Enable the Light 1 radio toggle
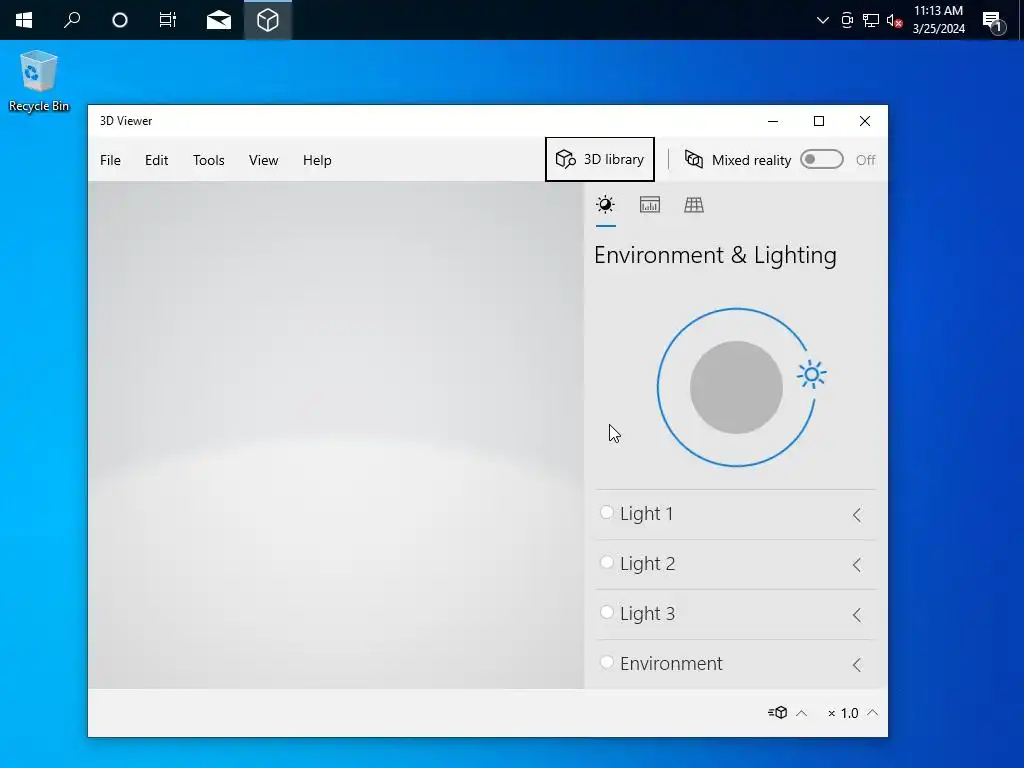 coord(607,513)
